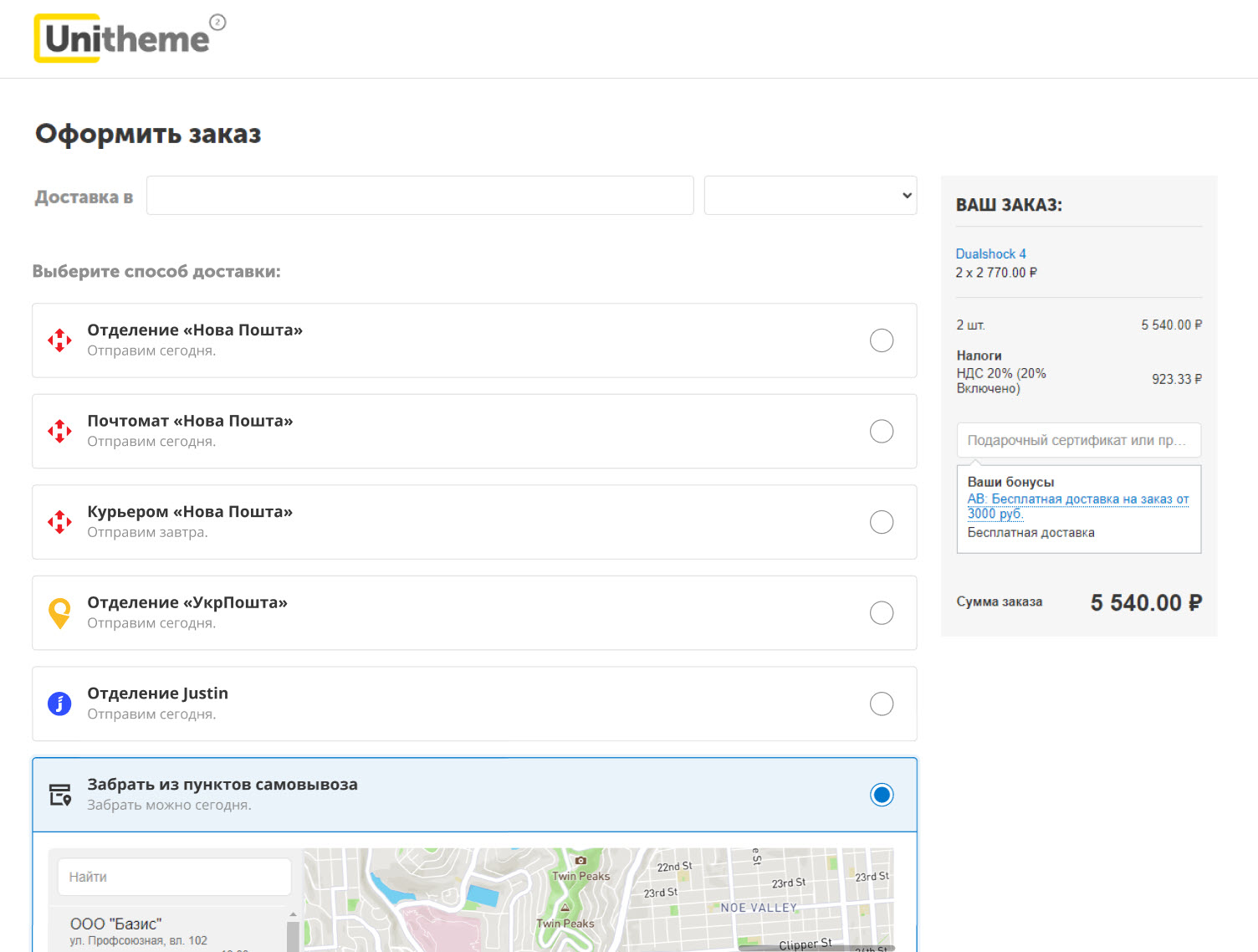
Task: Click the camera marker near Twin Peaks on map
Action: 580,860
